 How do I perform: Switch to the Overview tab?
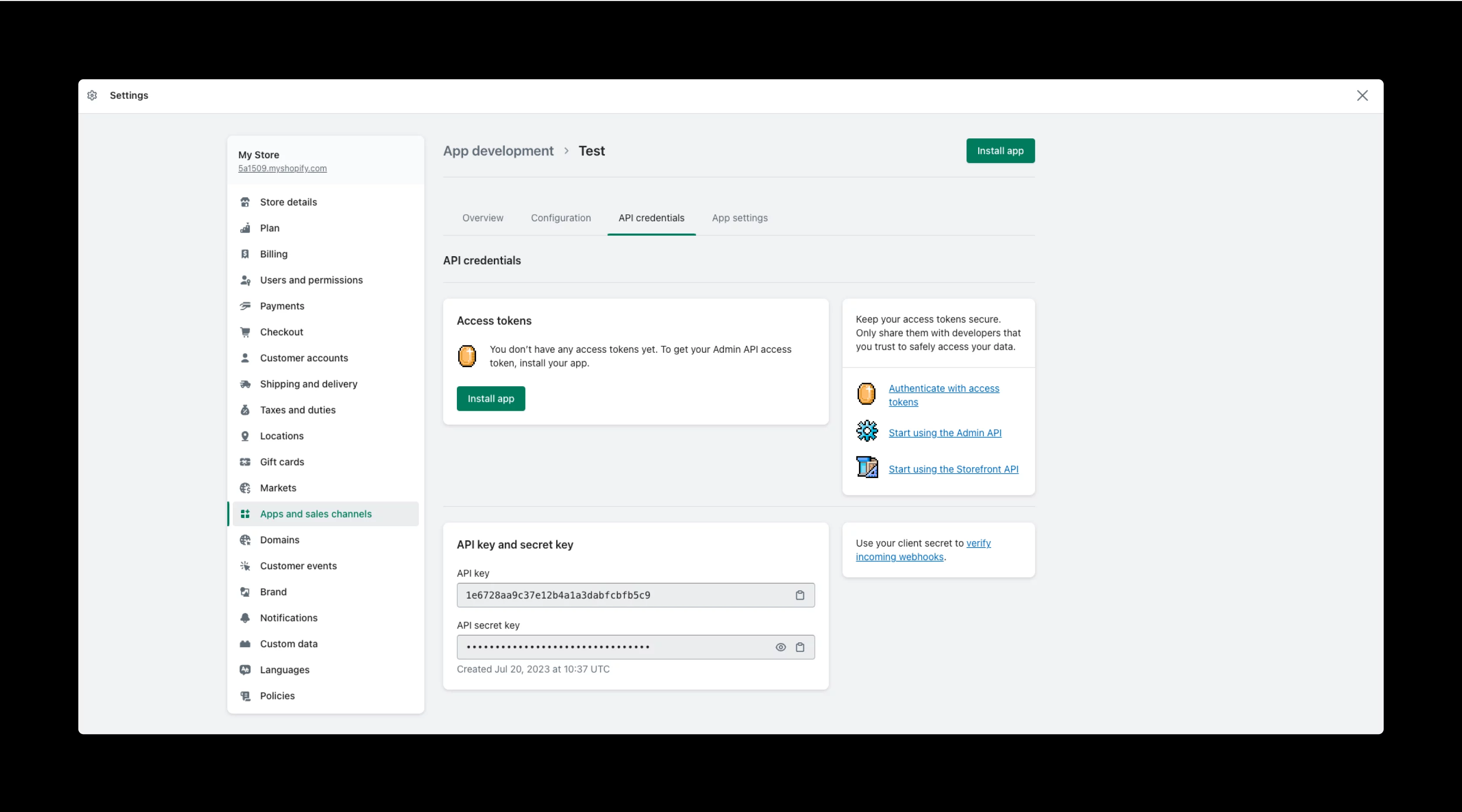[x=483, y=218]
